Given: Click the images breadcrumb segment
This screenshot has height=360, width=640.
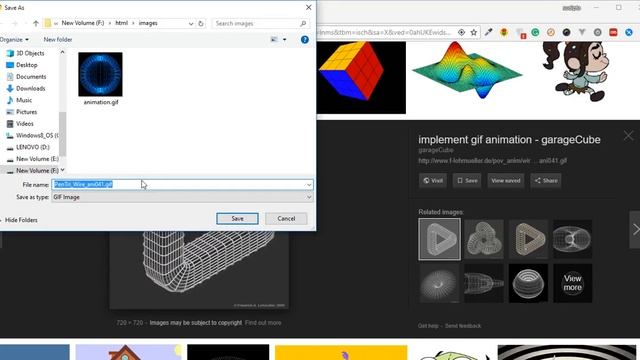Looking at the screenshot, I should click(x=148, y=23).
